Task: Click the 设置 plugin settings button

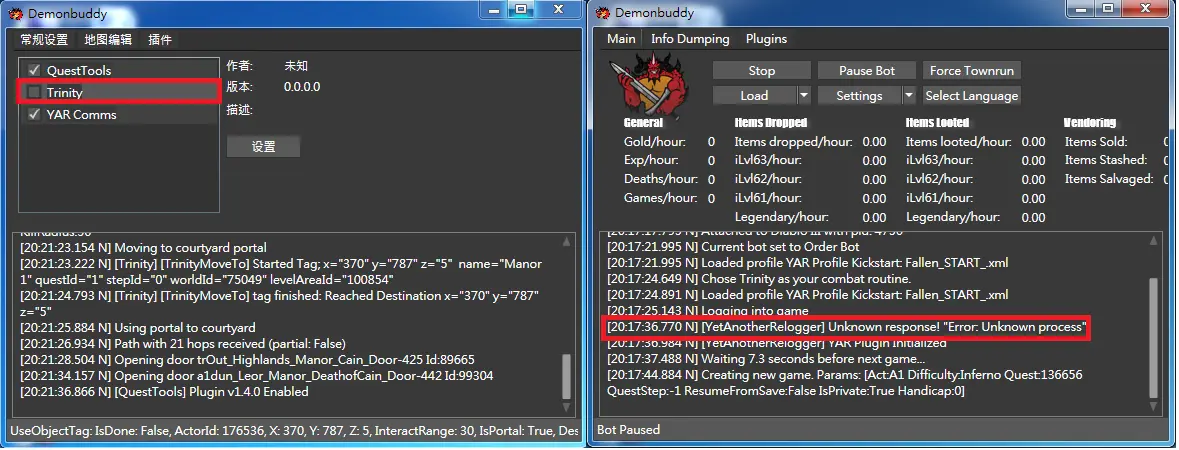Action: [263, 147]
